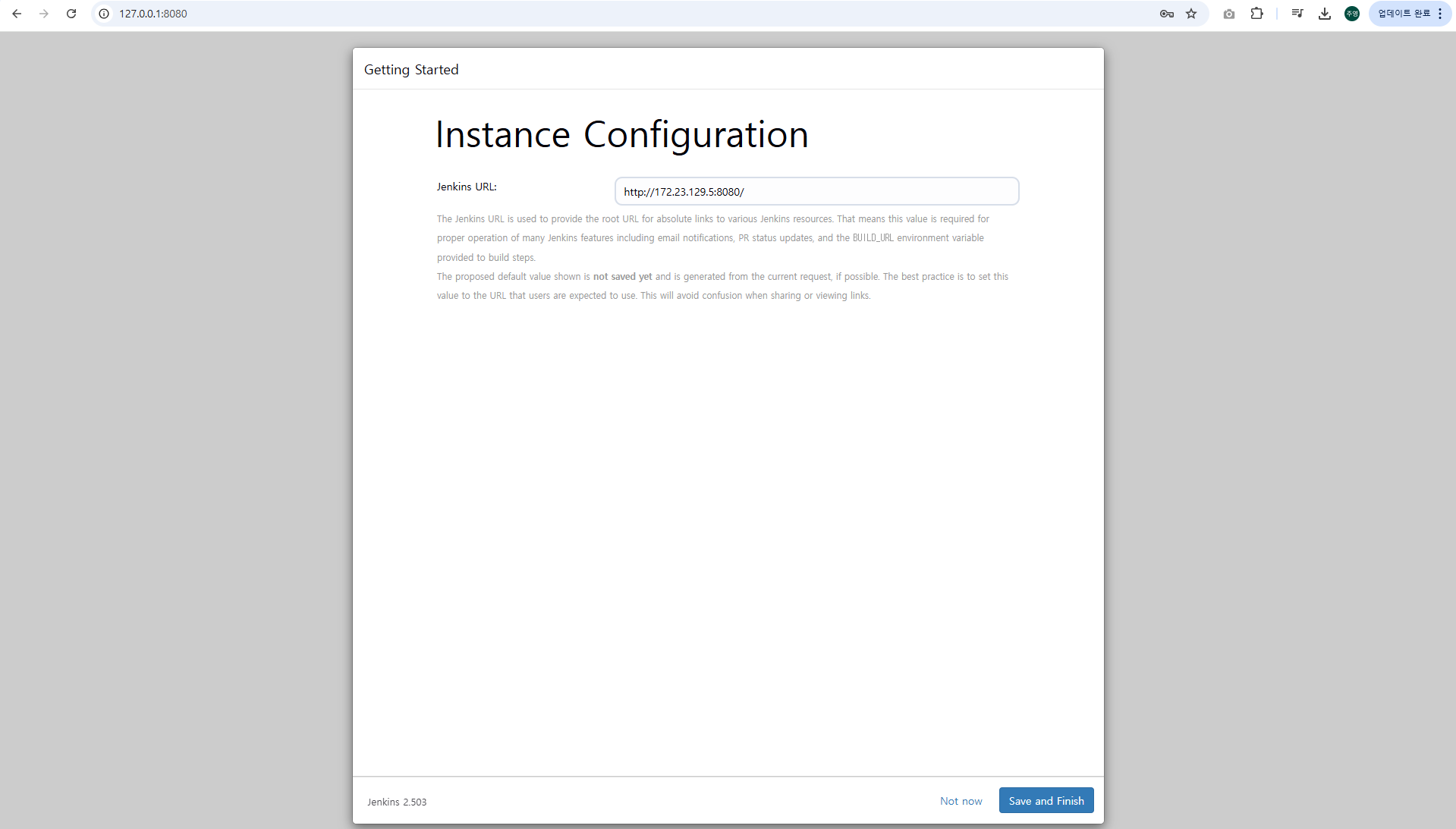Click the browser back arrow
The height and width of the screenshot is (829, 1456).
click(17, 14)
